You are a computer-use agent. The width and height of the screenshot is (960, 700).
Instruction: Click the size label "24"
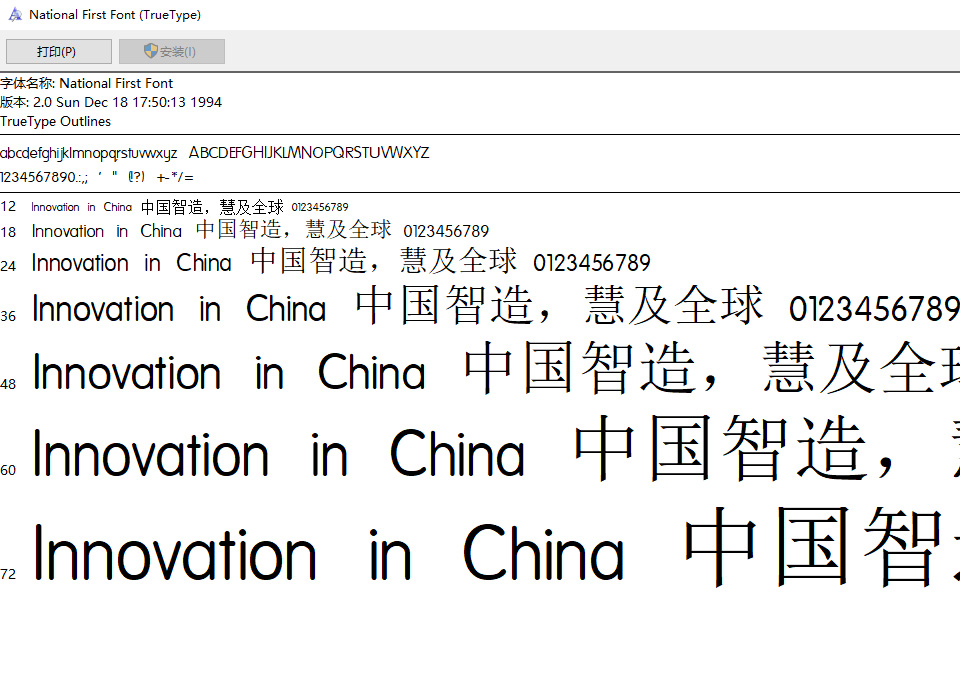tap(8, 266)
